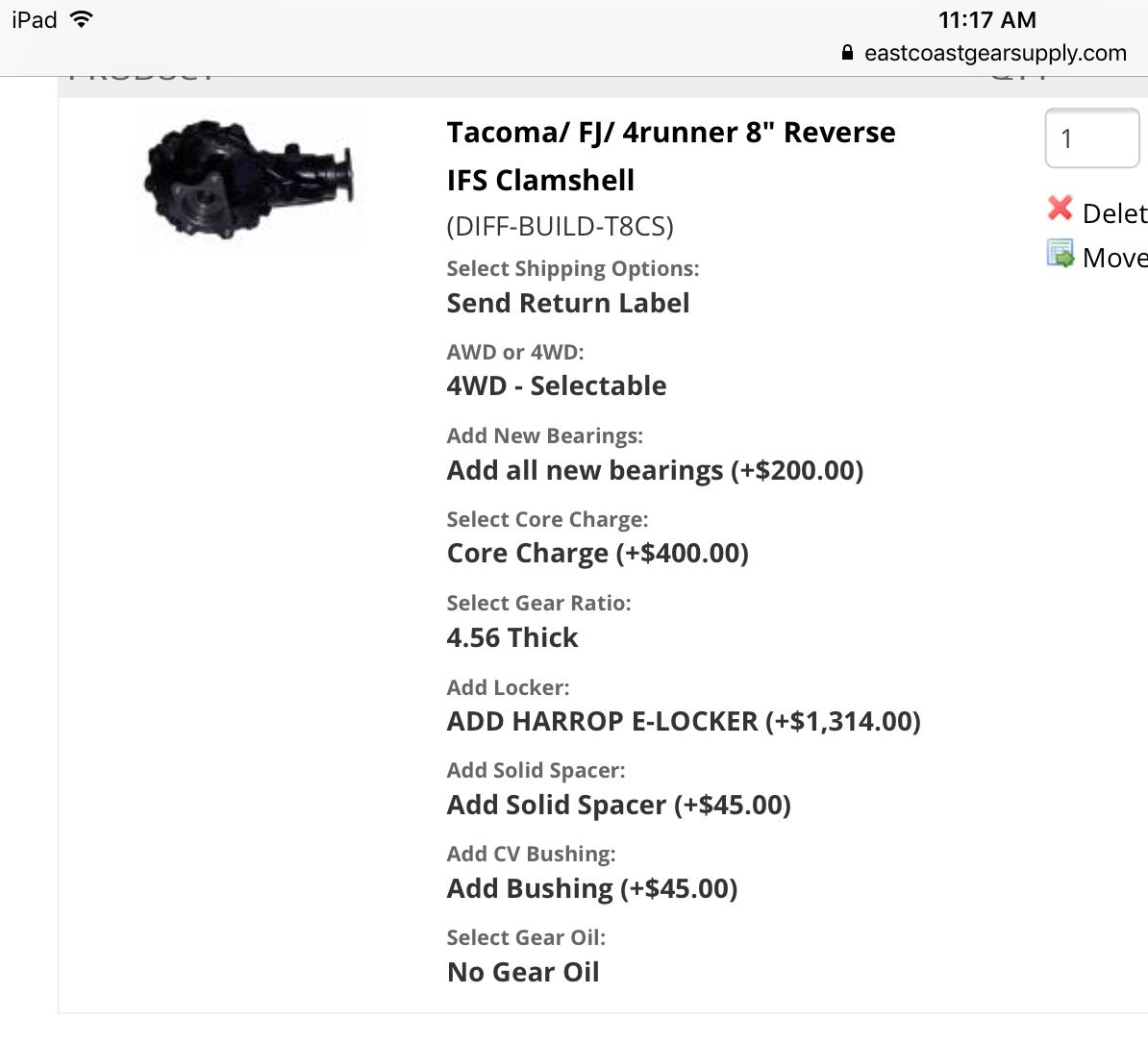
Task: Click the Add Bushing (+$45.00) text
Action: (x=592, y=888)
